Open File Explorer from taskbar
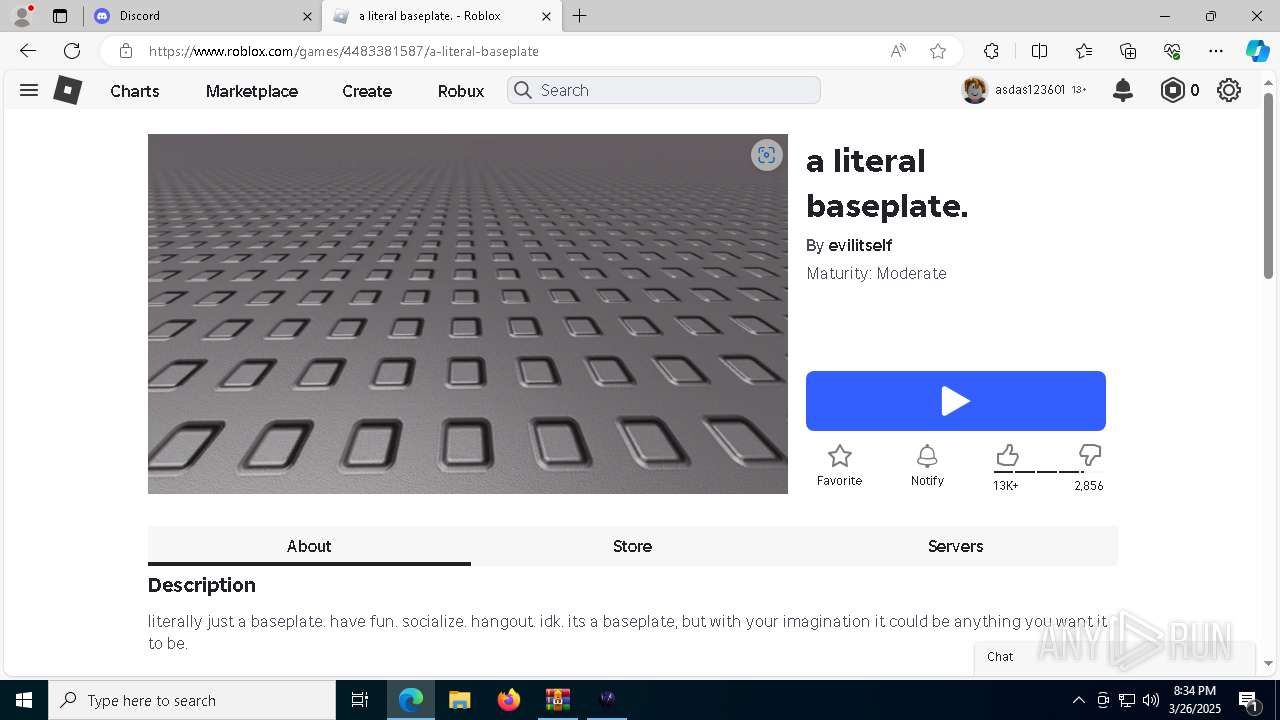 pos(459,700)
